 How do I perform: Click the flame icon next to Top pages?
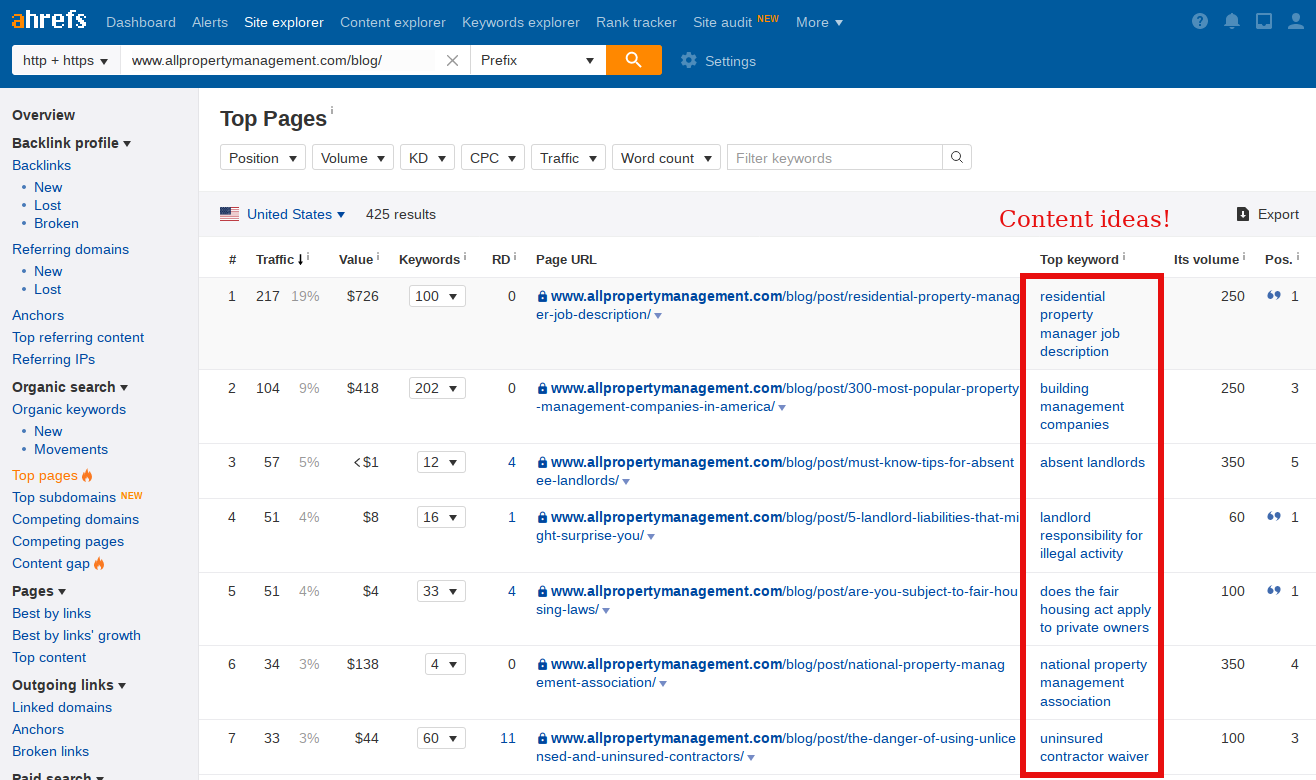click(87, 476)
